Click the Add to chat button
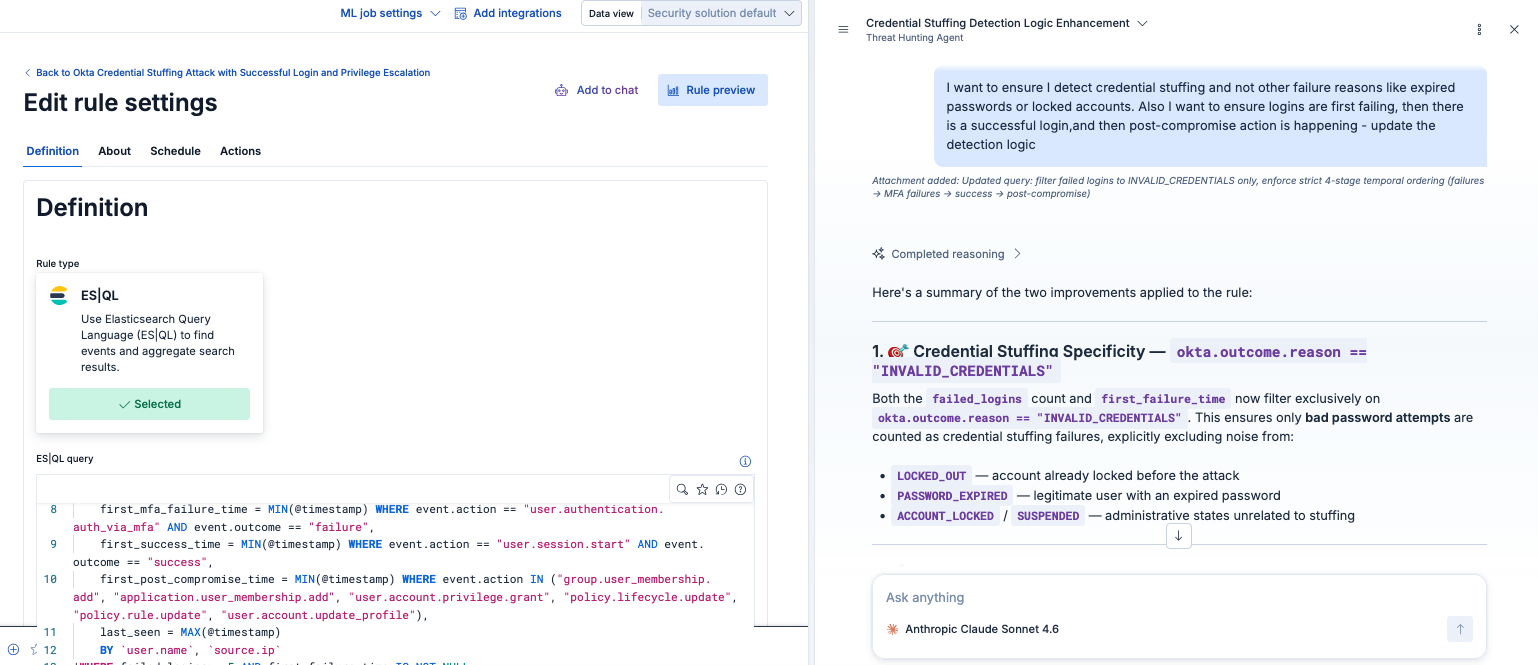Screen dimensions: 1538x665 (597, 90)
